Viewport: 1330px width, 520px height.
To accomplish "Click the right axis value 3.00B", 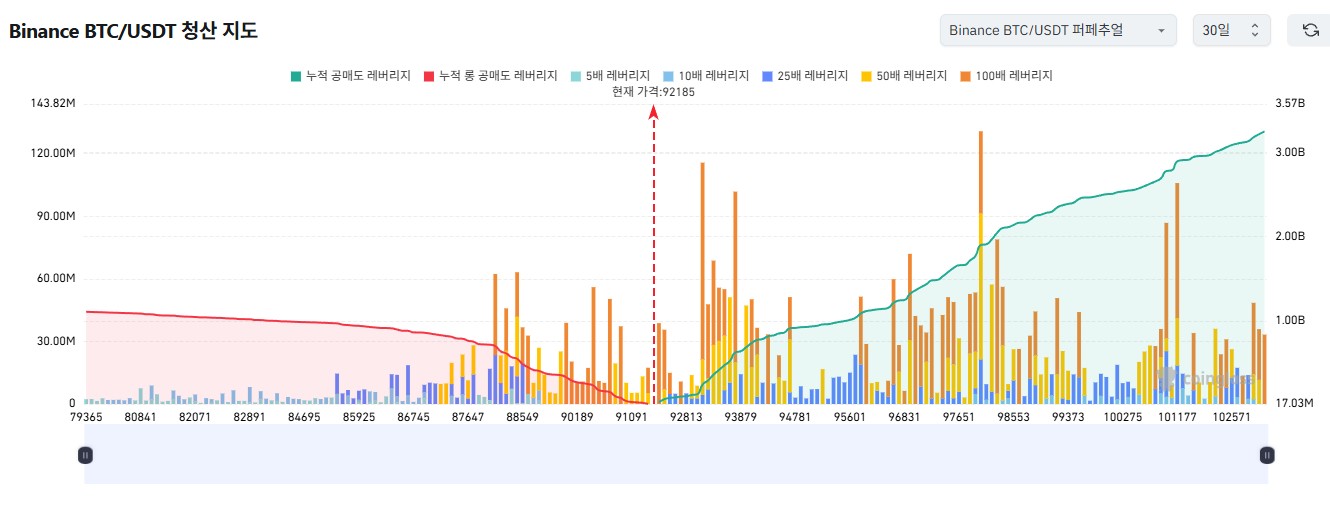I will (x=1291, y=152).
